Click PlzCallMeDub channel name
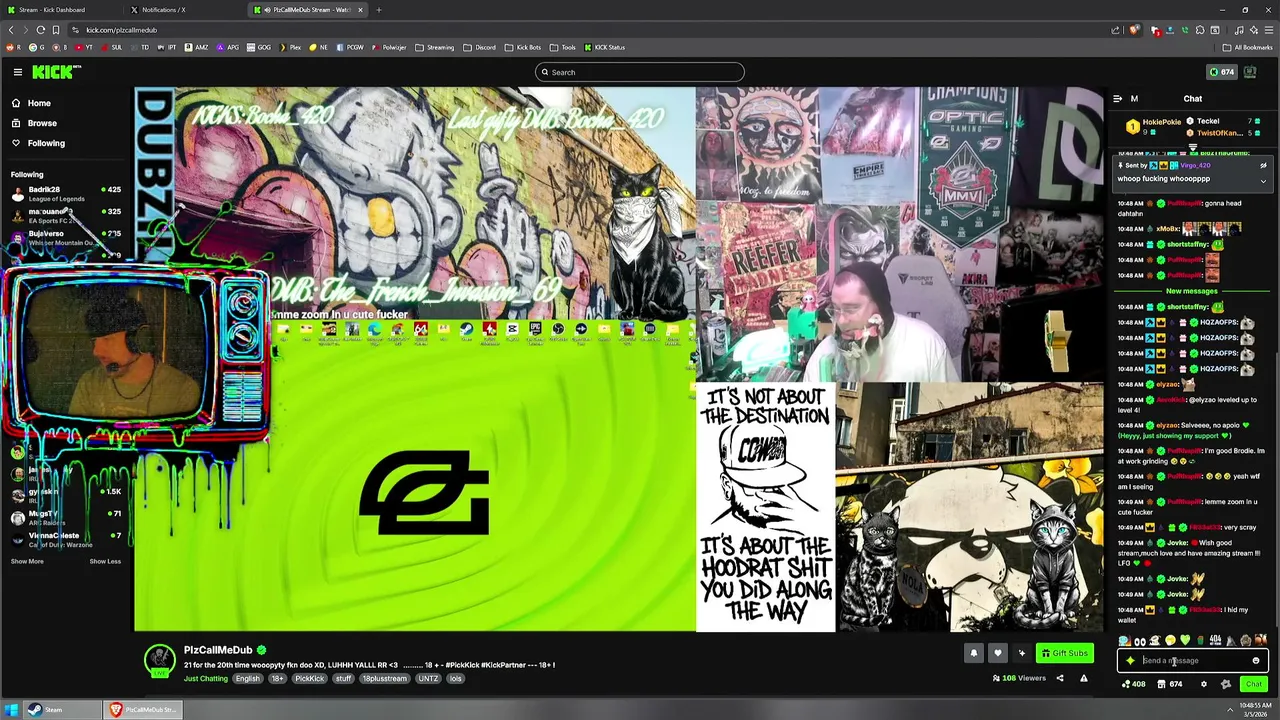Viewport: 1280px width, 720px height. click(x=218, y=650)
